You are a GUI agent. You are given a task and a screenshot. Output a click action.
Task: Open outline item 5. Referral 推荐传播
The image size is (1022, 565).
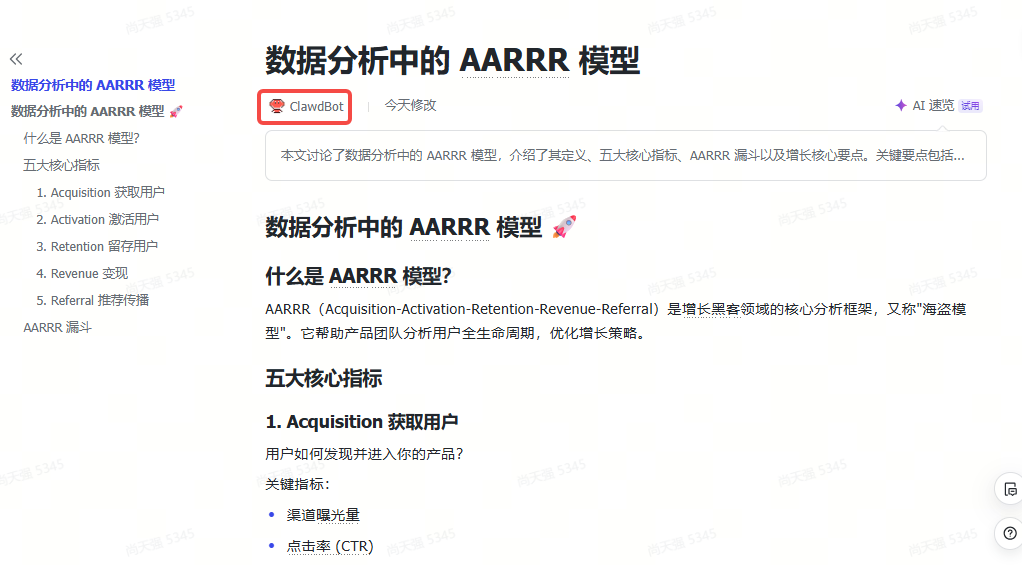tap(93, 300)
